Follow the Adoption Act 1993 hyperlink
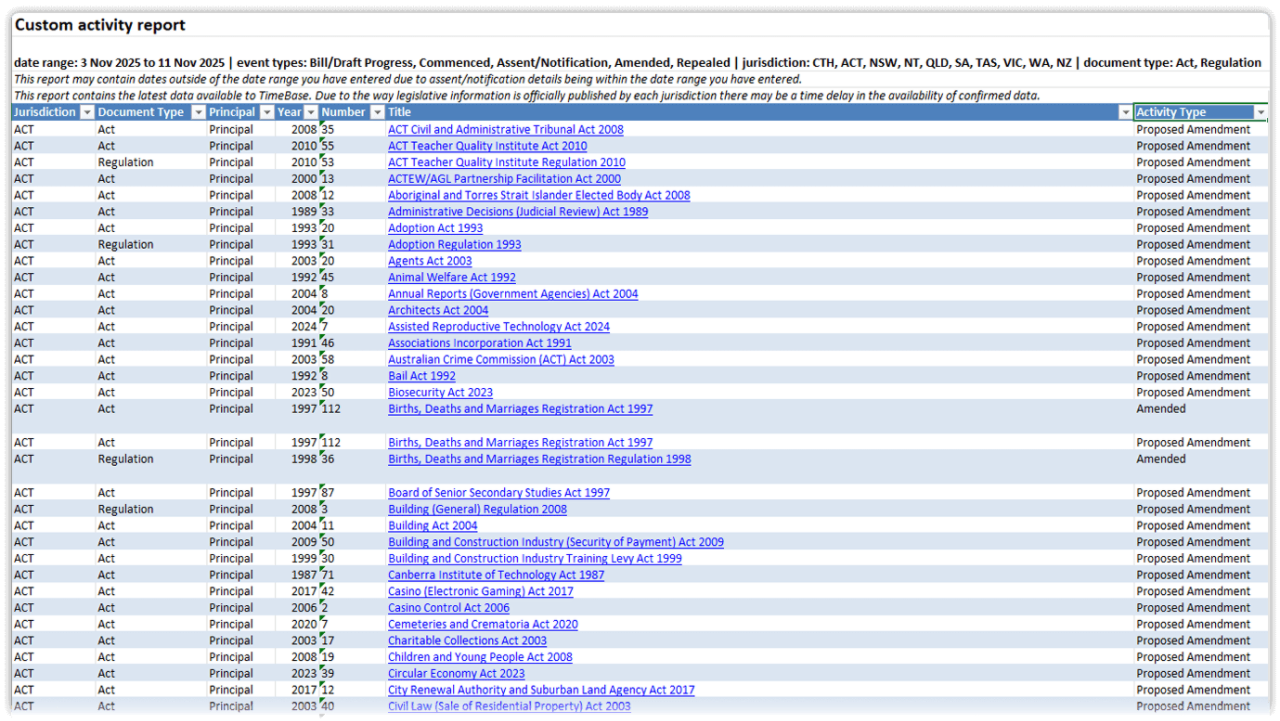The width and height of the screenshot is (1280, 721). (x=435, y=227)
